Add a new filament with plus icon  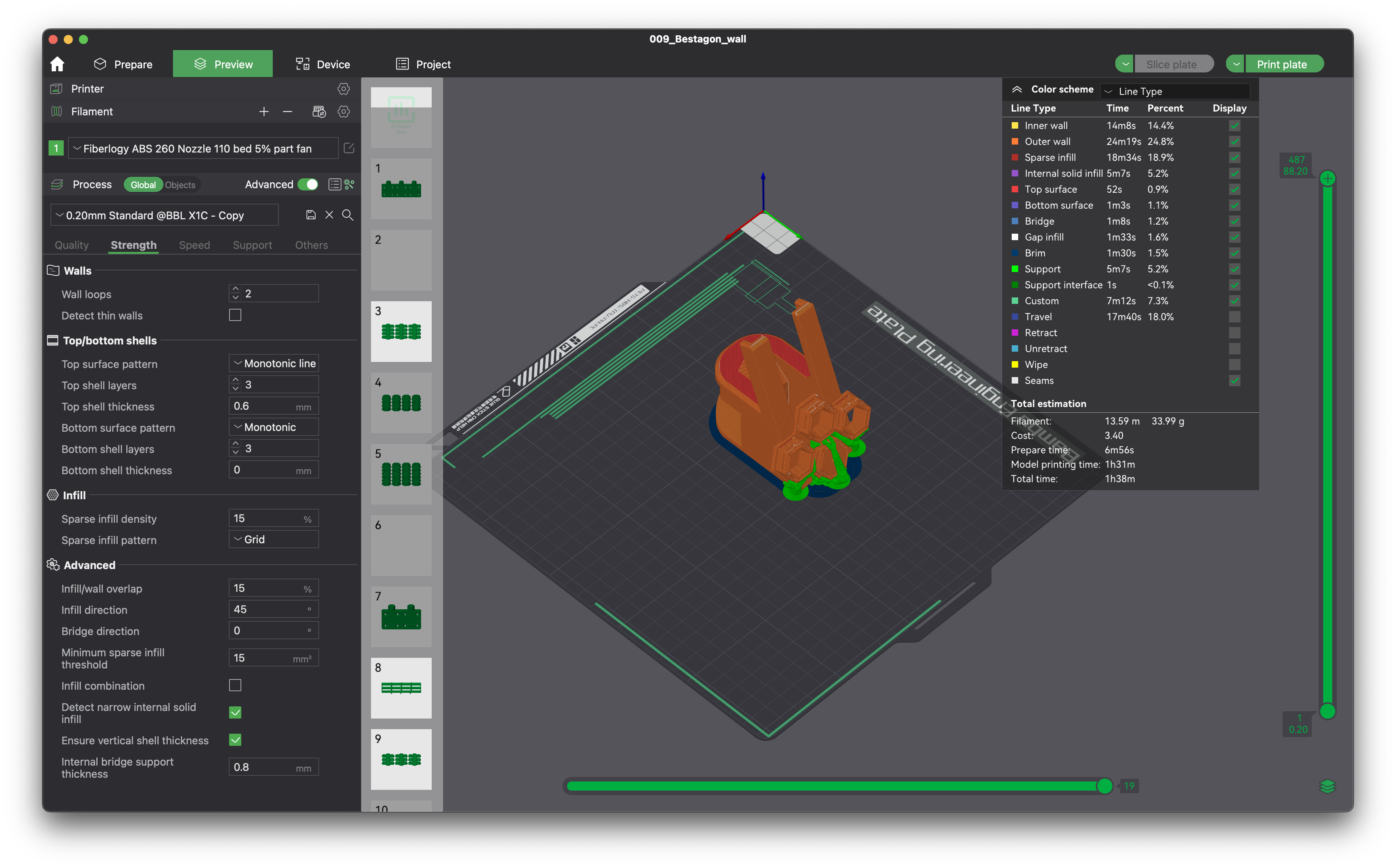(264, 112)
